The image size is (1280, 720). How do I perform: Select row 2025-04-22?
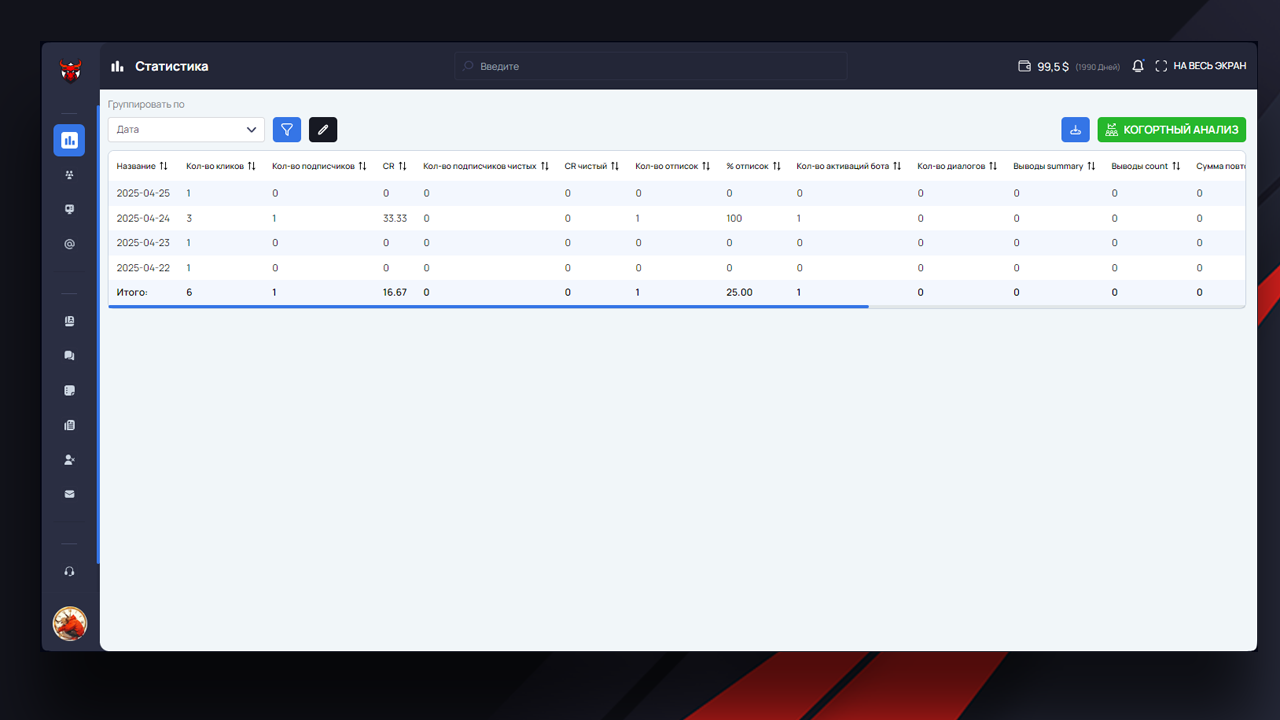[x=676, y=268]
